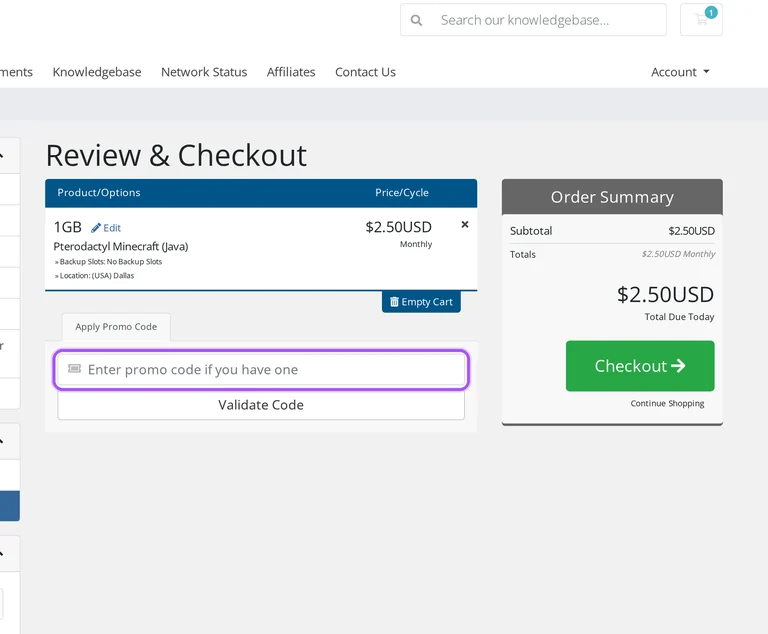
Task: Click the Product/Options column header
Action: point(98,193)
